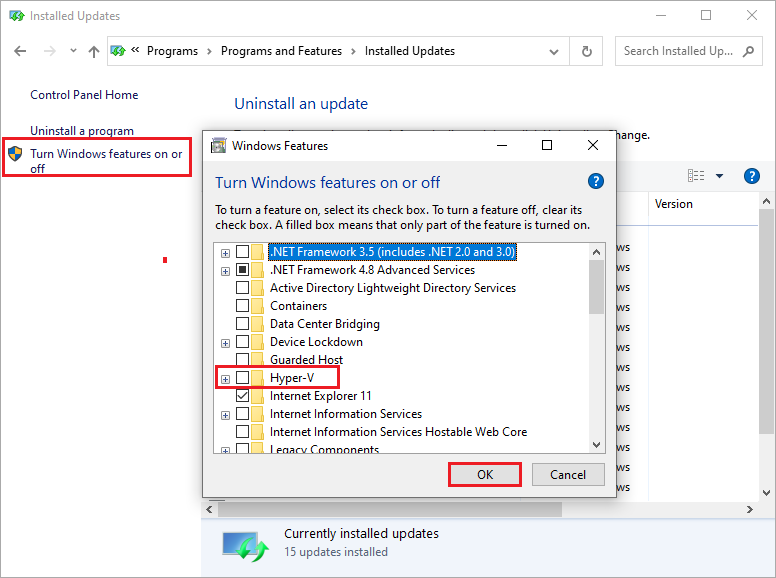The height and width of the screenshot is (578, 776).
Task: Open help in Installed Updates window
Action: 751,176
